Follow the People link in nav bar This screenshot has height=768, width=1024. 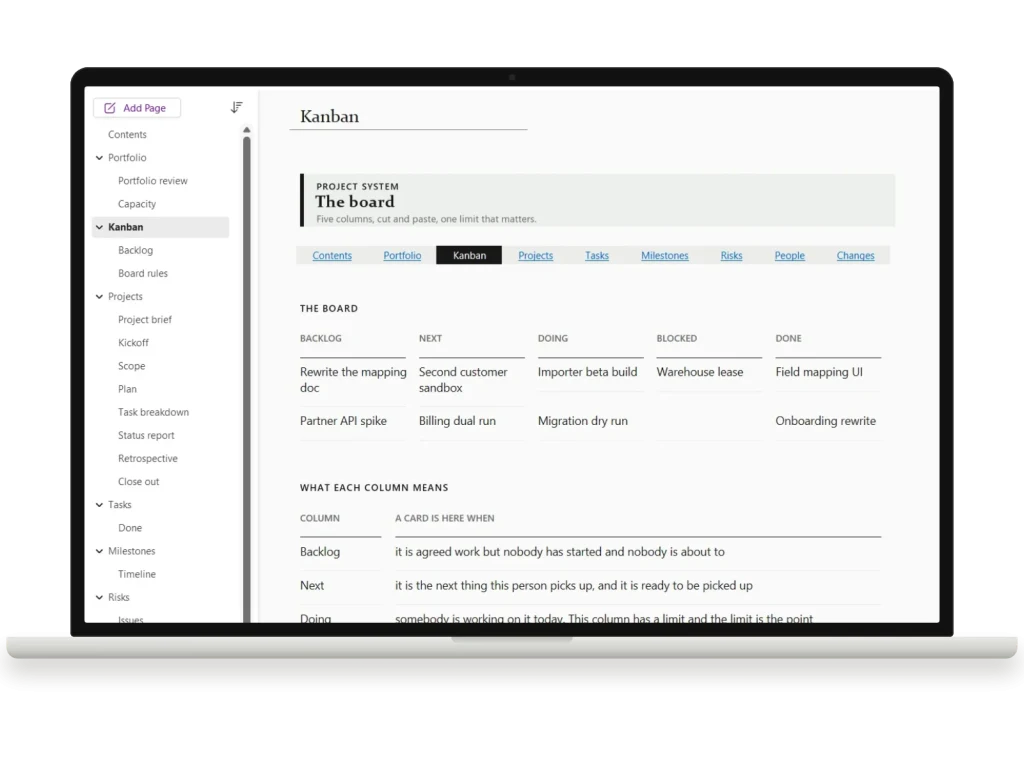tap(790, 255)
